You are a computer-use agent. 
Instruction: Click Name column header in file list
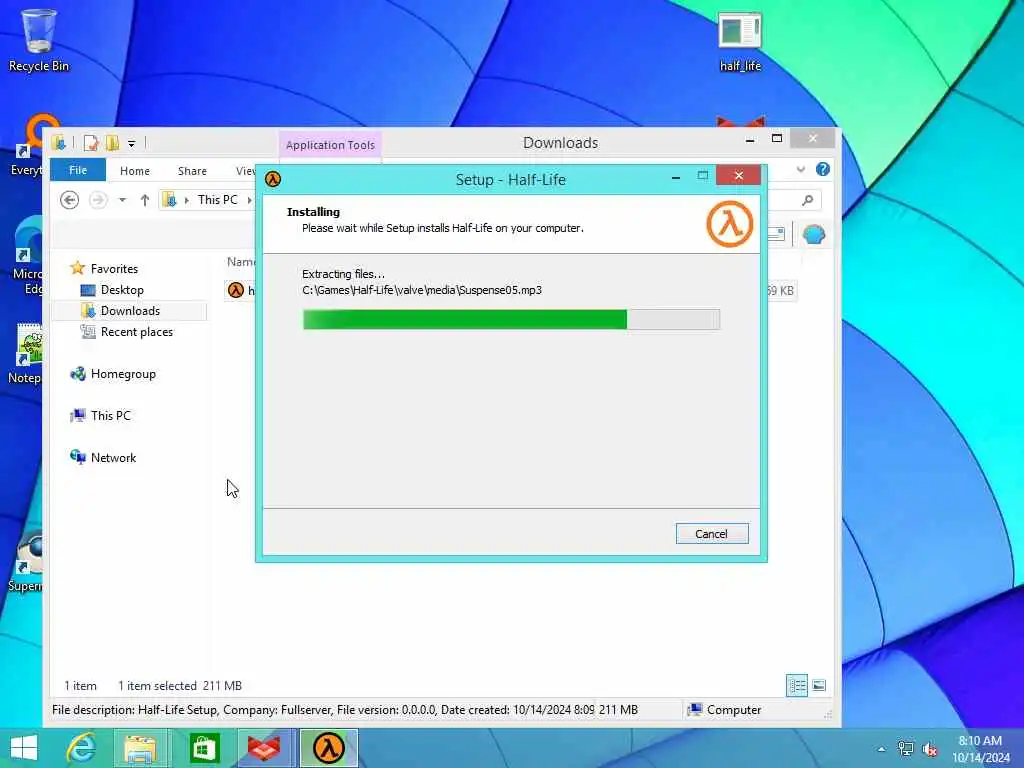click(240, 262)
